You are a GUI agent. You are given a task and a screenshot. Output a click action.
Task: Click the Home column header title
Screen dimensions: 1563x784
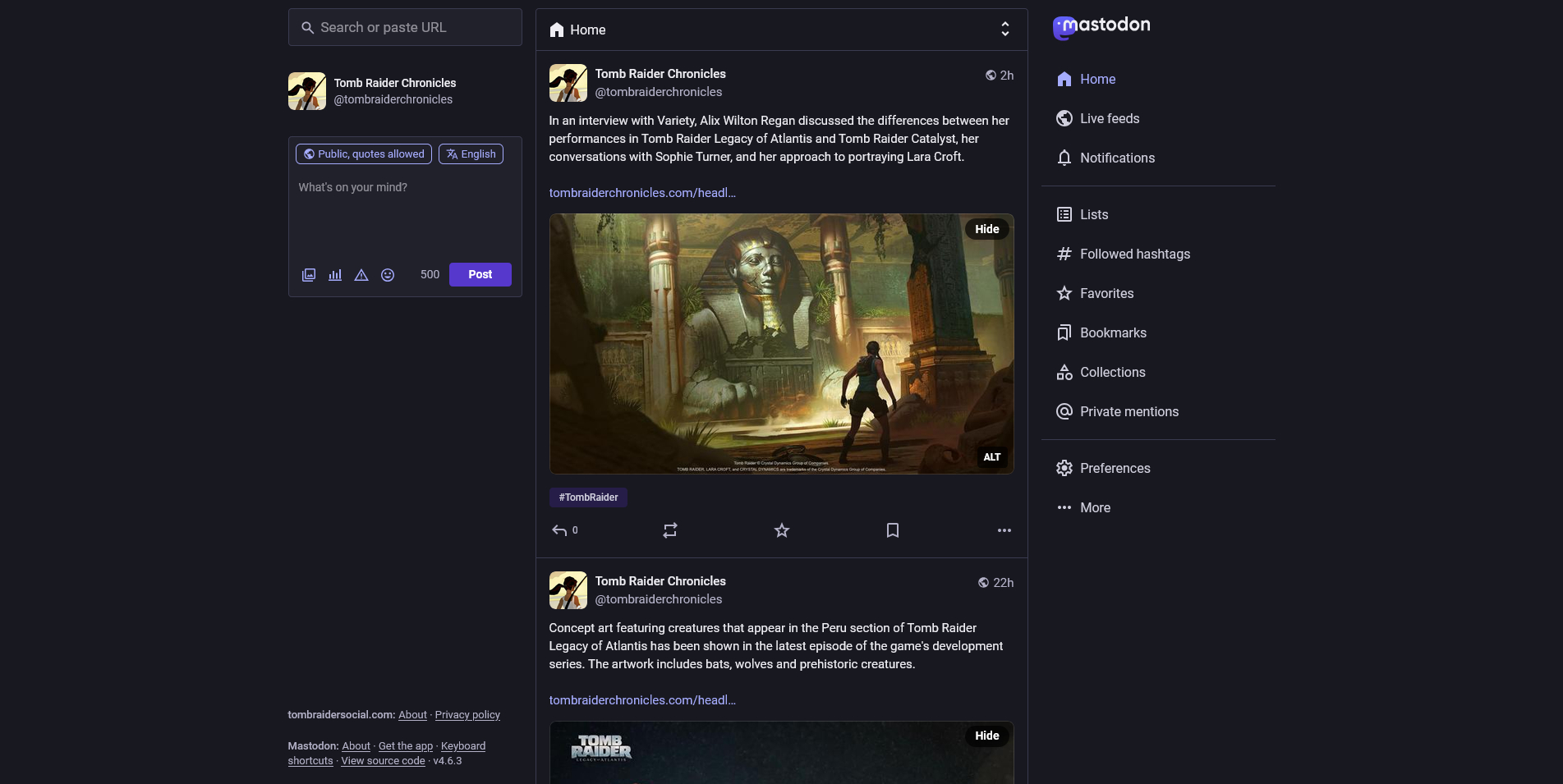coord(588,30)
